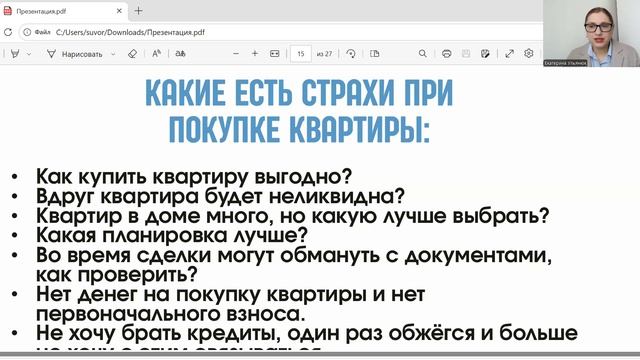Activate the Нарисовать drawing tool

tap(74, 54)
